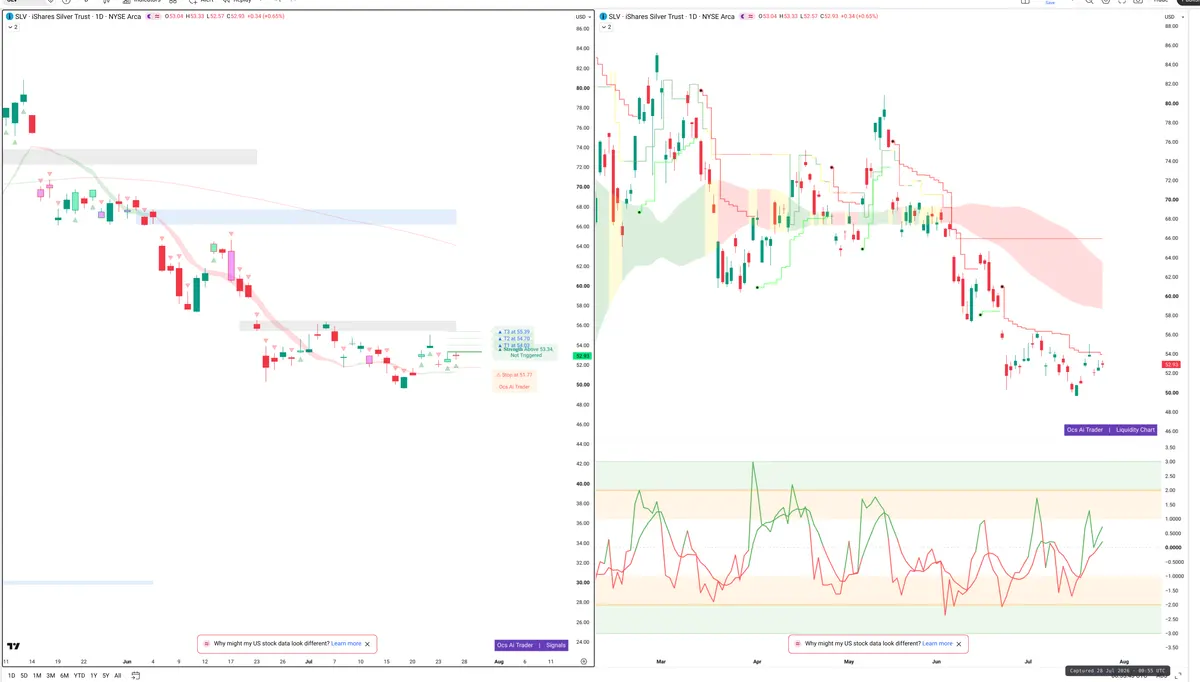
Task: Click the purple market status badge, left chart
Action: click(151, 17)
